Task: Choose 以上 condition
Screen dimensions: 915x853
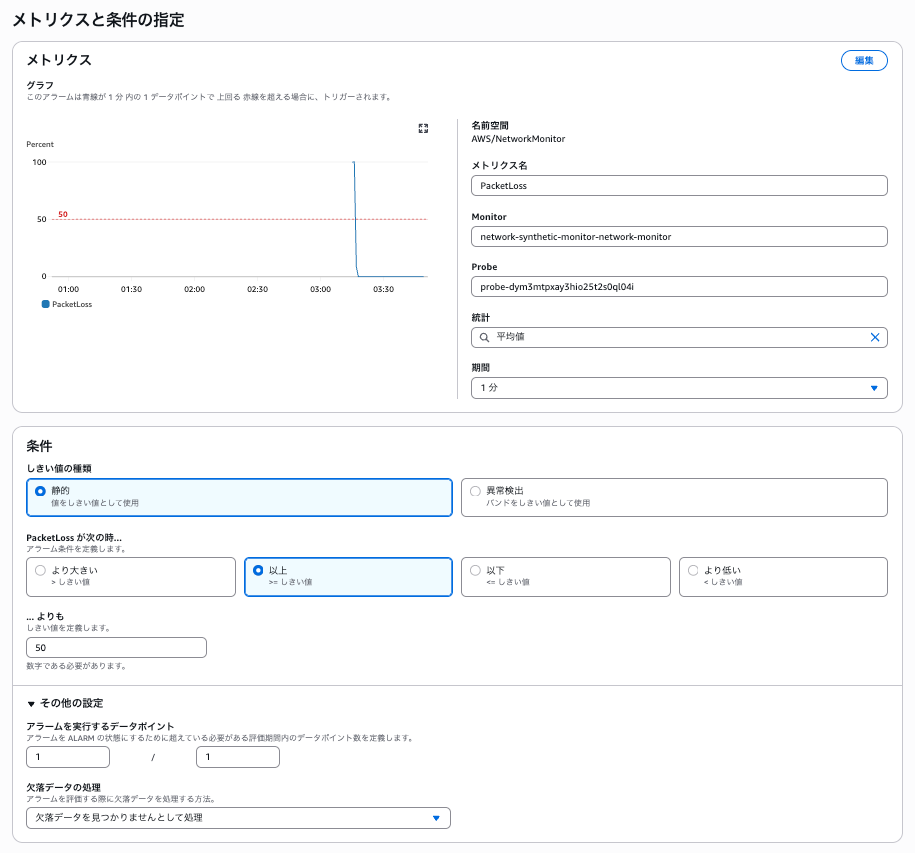Action: [348, 577]
